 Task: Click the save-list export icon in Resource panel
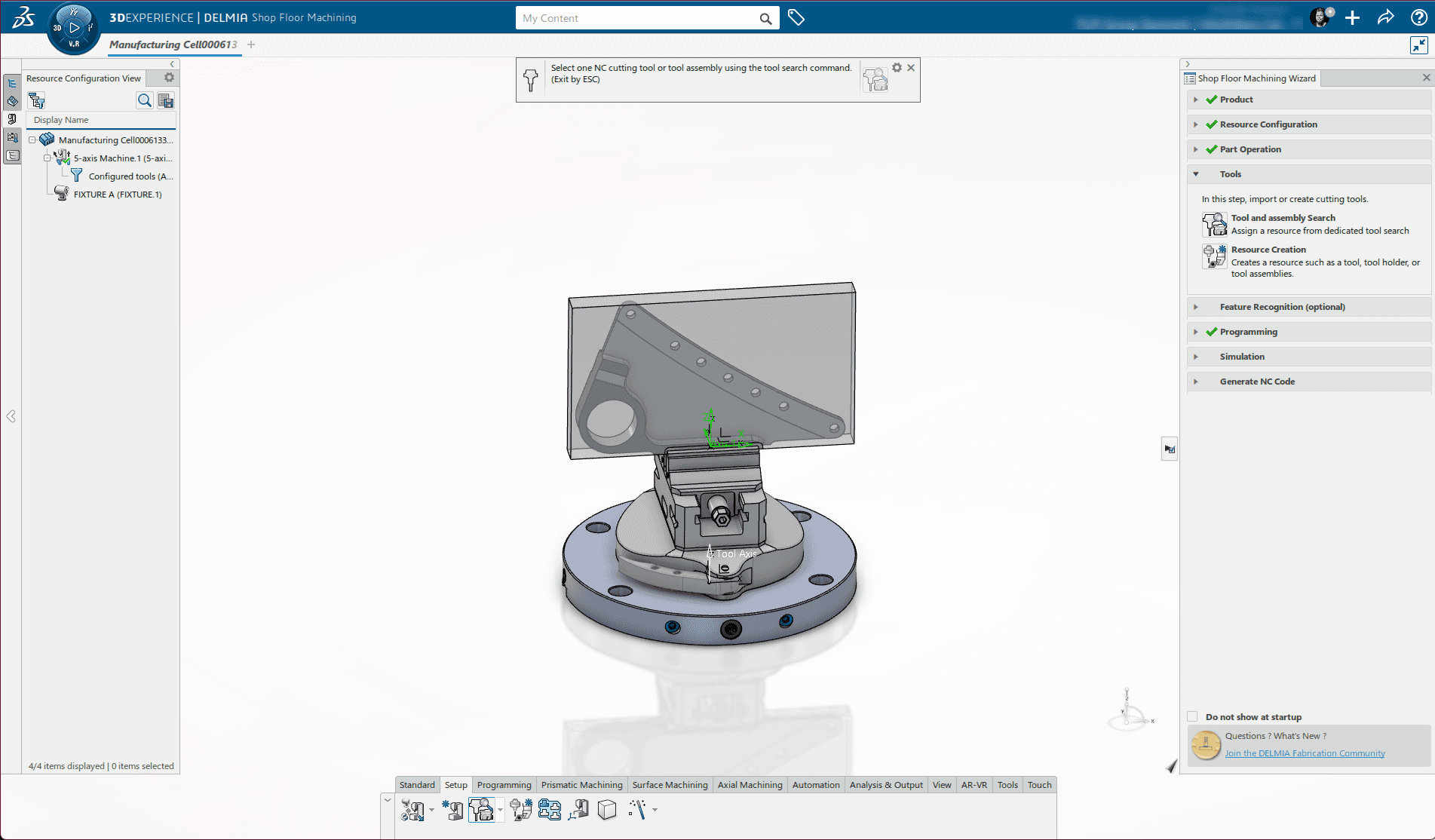166,100
